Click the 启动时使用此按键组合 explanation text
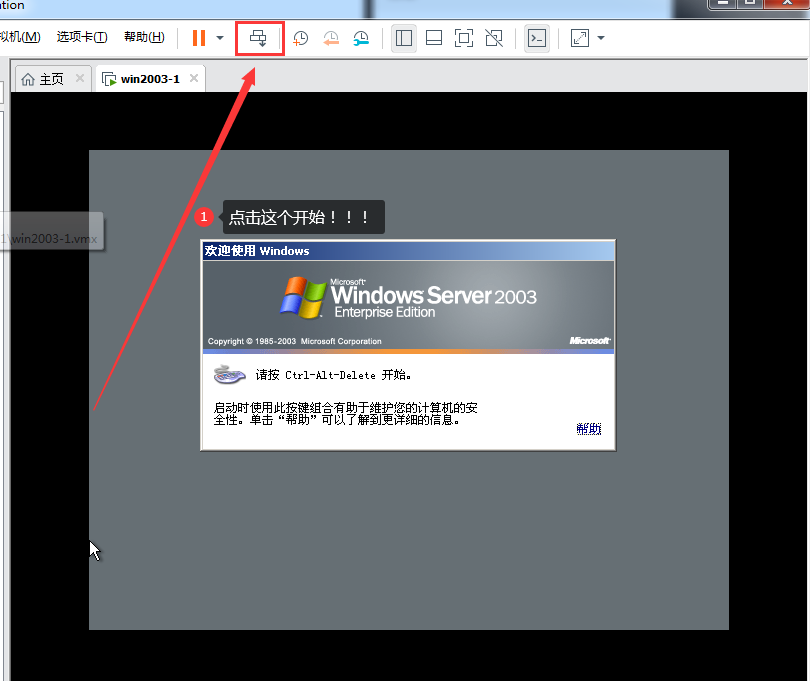Screen dimensions: 810x681 pyautogui.click(x=346, y=413)
